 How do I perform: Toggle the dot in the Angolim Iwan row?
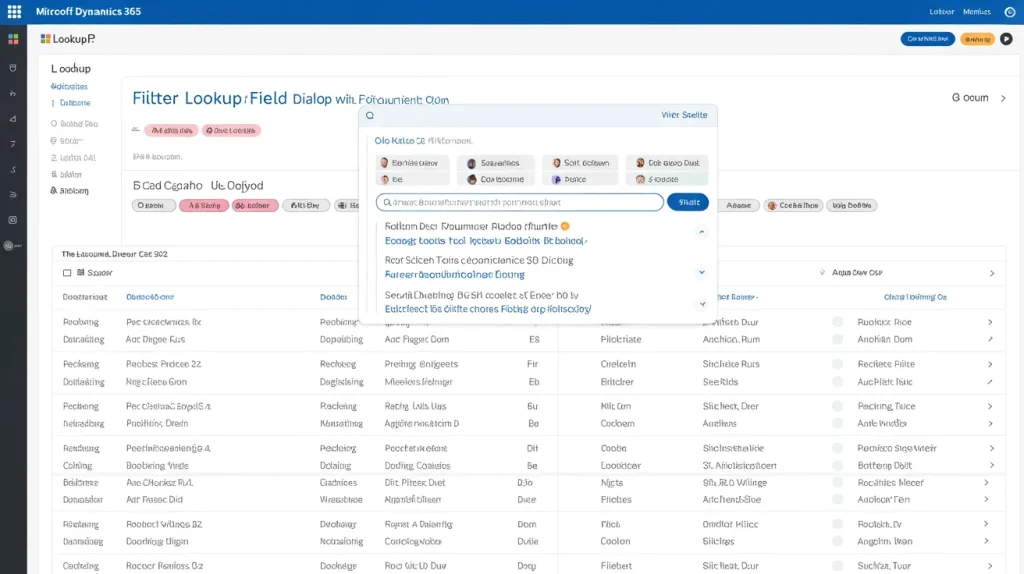click(837, 541)
